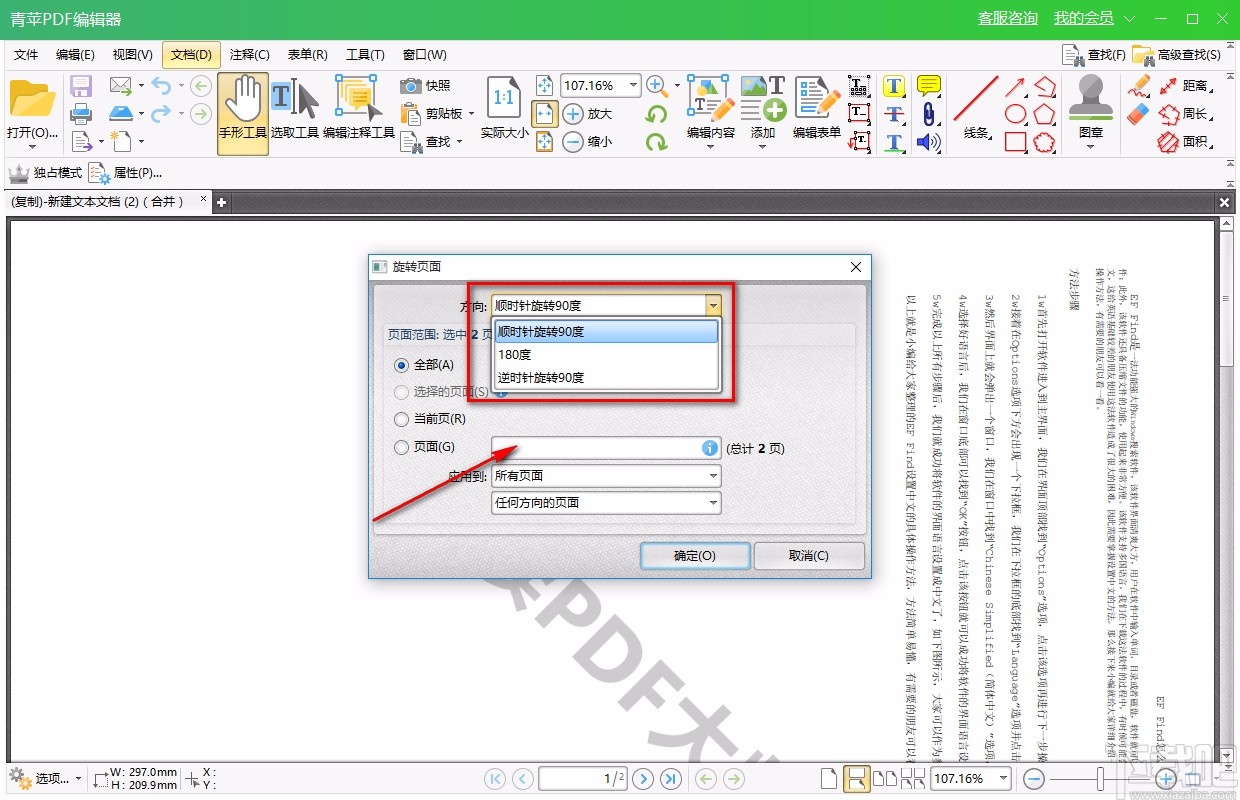Confirm rotation with 确定(O) button
The image size is (1240, 800).
click(695, 556)
